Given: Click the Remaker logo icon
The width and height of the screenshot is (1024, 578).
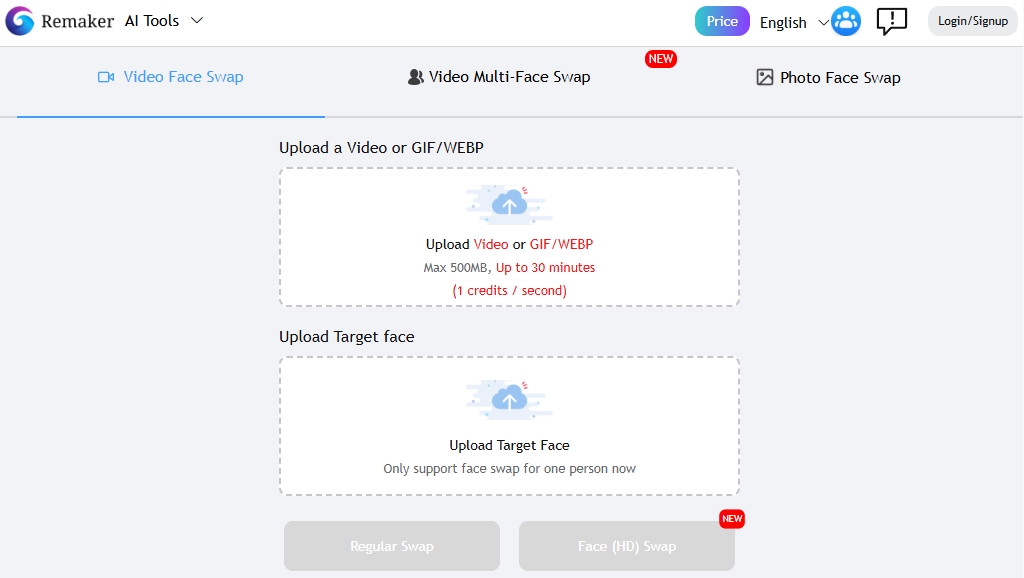Looking at the screenshot, I should pos(19,20).
